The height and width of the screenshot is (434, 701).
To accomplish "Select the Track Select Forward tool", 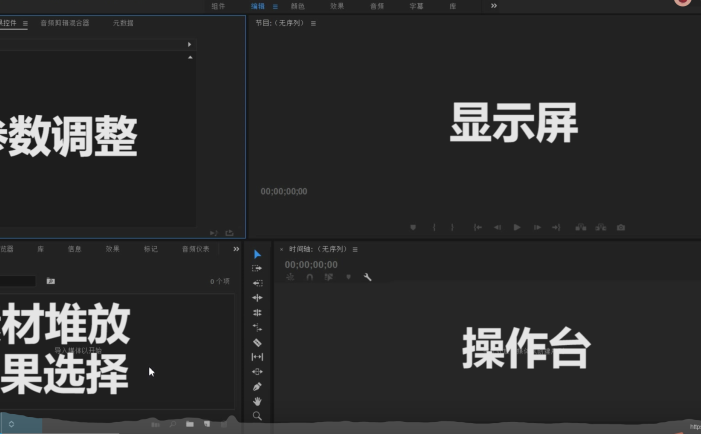I will pos(257,269).
